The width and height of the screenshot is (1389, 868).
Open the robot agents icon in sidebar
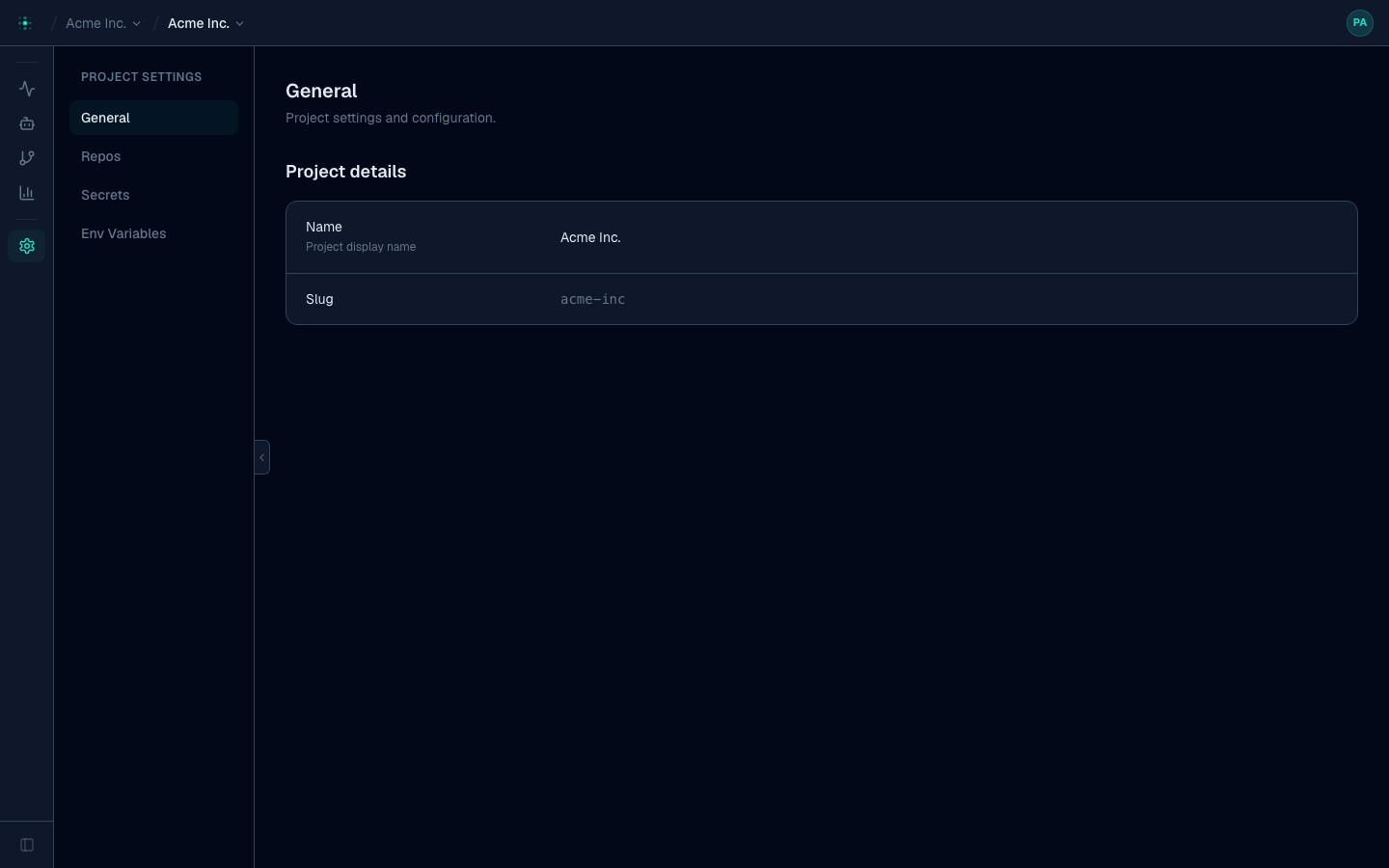27,123
